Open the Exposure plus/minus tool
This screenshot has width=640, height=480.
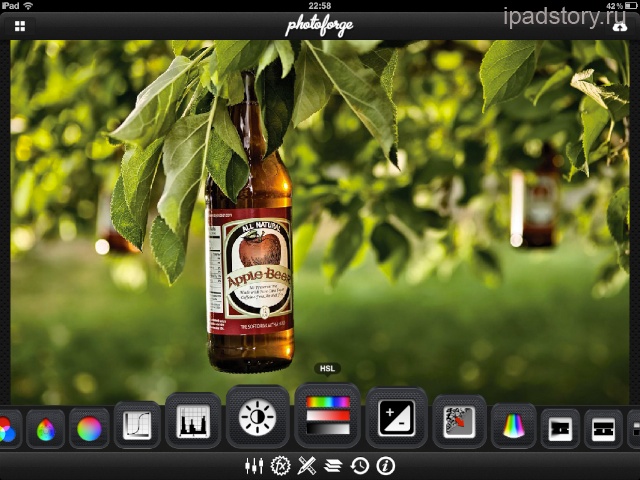[x=397, y=418]
